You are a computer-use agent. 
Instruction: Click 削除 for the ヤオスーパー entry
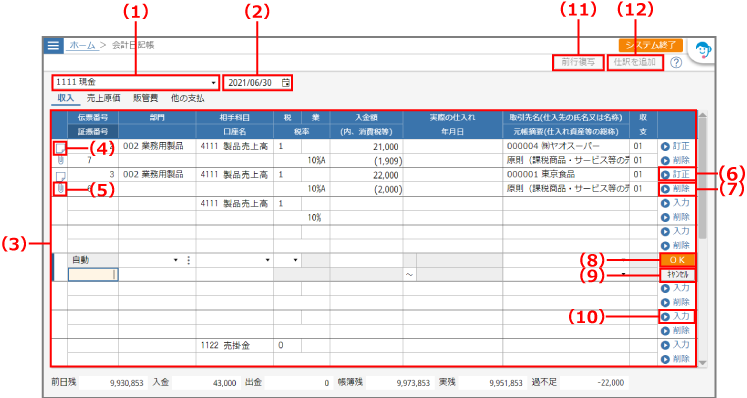coord(676,160)
